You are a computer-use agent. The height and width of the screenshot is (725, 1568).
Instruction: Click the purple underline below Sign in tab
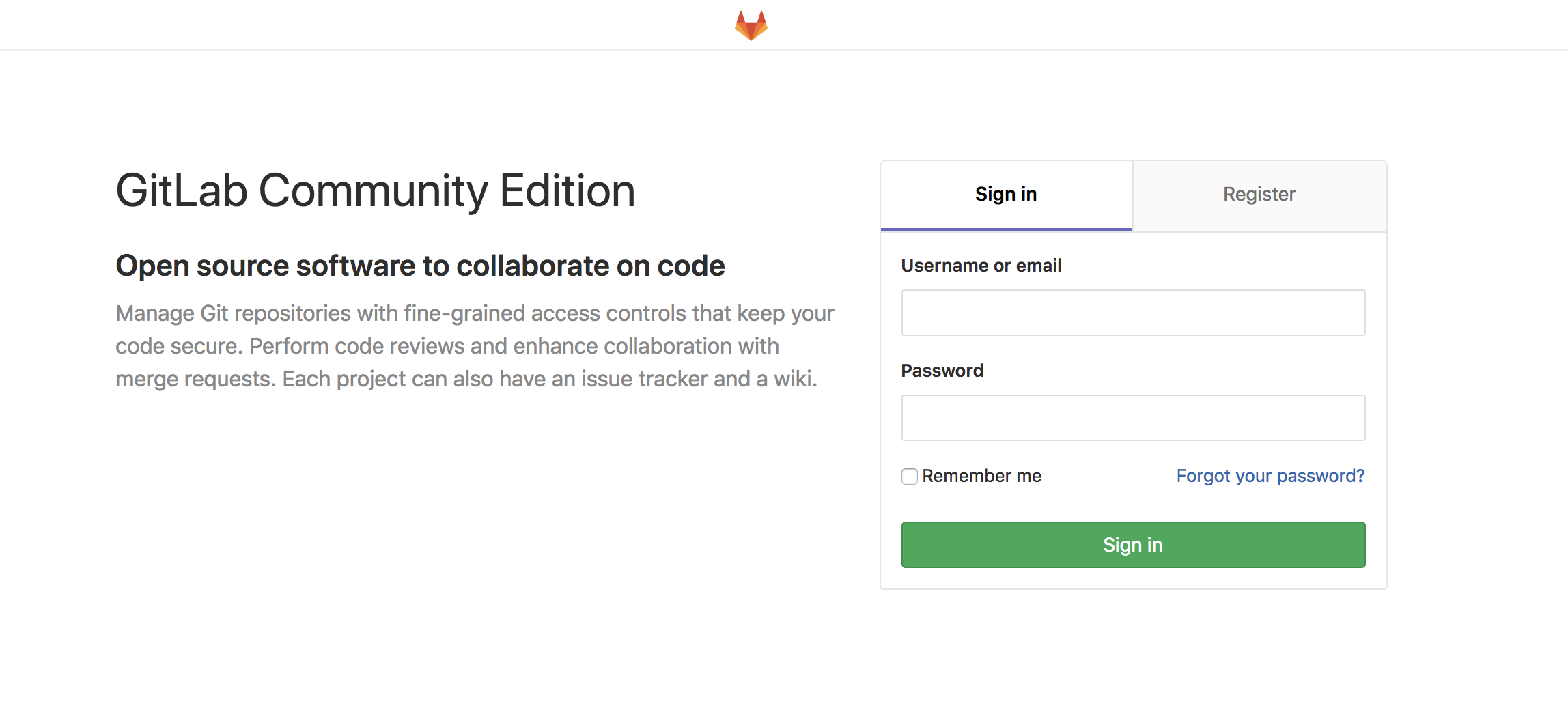coord(1006,229)
